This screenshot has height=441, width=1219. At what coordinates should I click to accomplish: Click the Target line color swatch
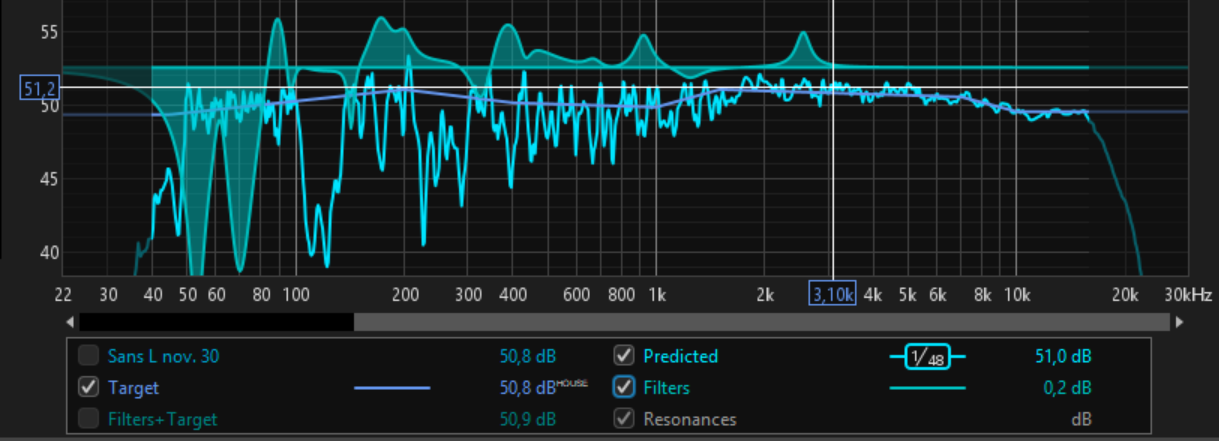coord(392,387)
